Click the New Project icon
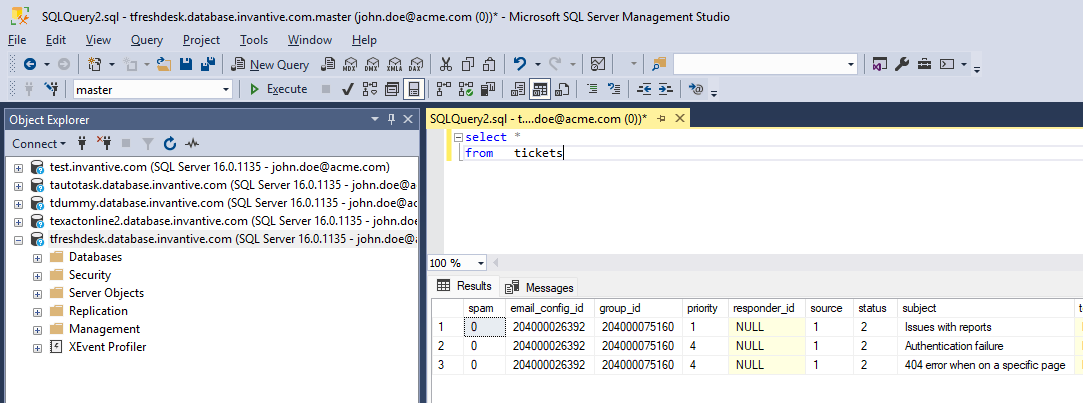Screen dimensions: 1083x403 click(x=95, y=64)
